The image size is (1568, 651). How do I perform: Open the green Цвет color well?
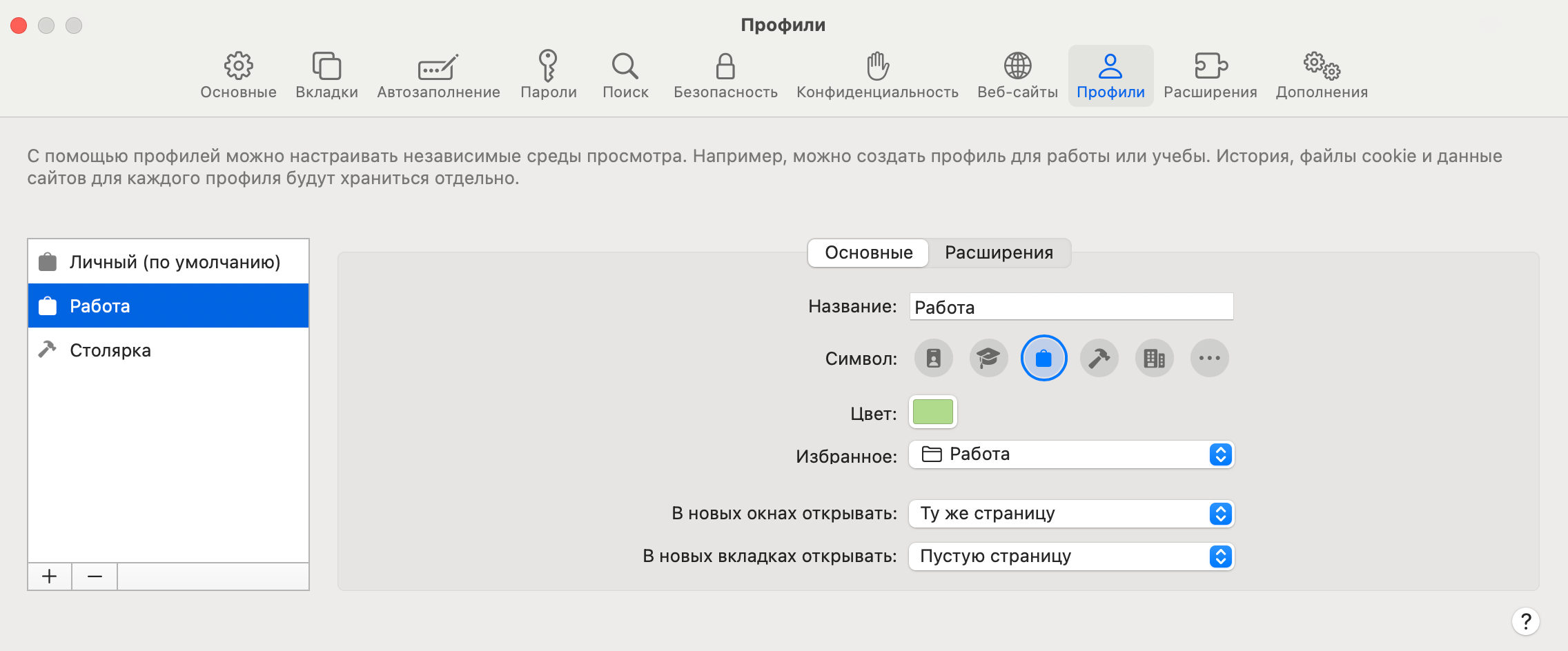933,412
